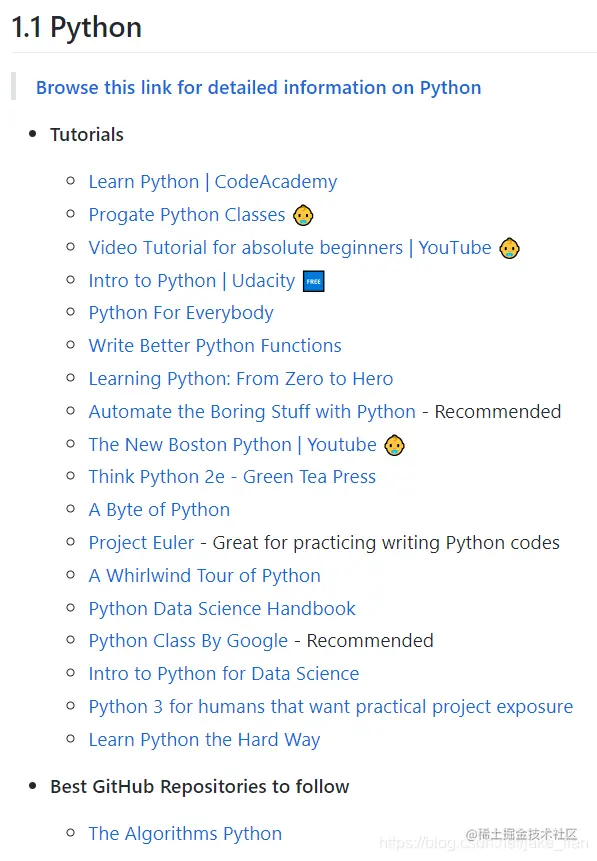Image resolution: width=597 pixels, height=861 pixels.
Task: Open Learn Python the Hard Way link
Action: coord(204,740)
